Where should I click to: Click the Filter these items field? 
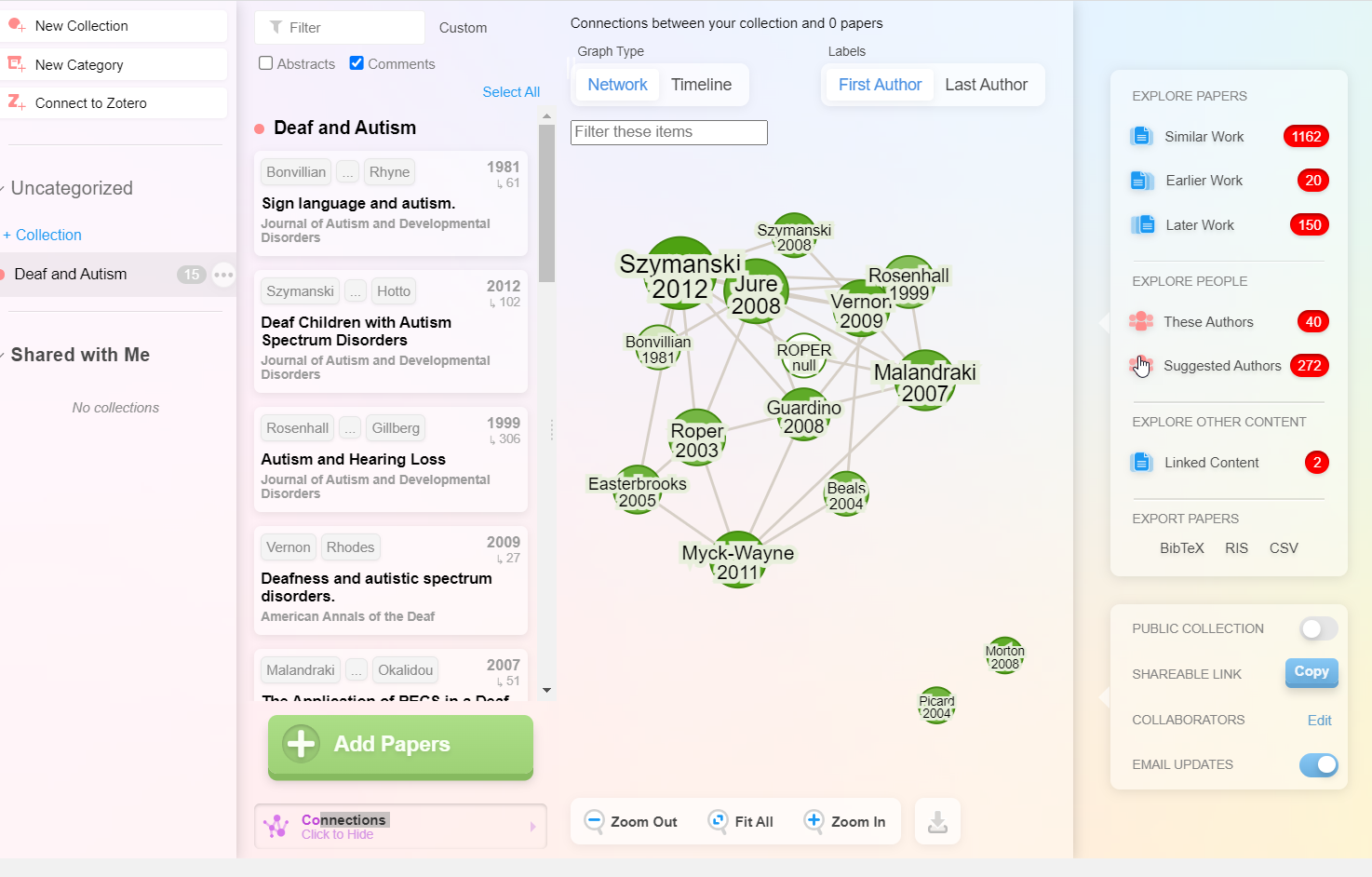click(x=668, y=132)
